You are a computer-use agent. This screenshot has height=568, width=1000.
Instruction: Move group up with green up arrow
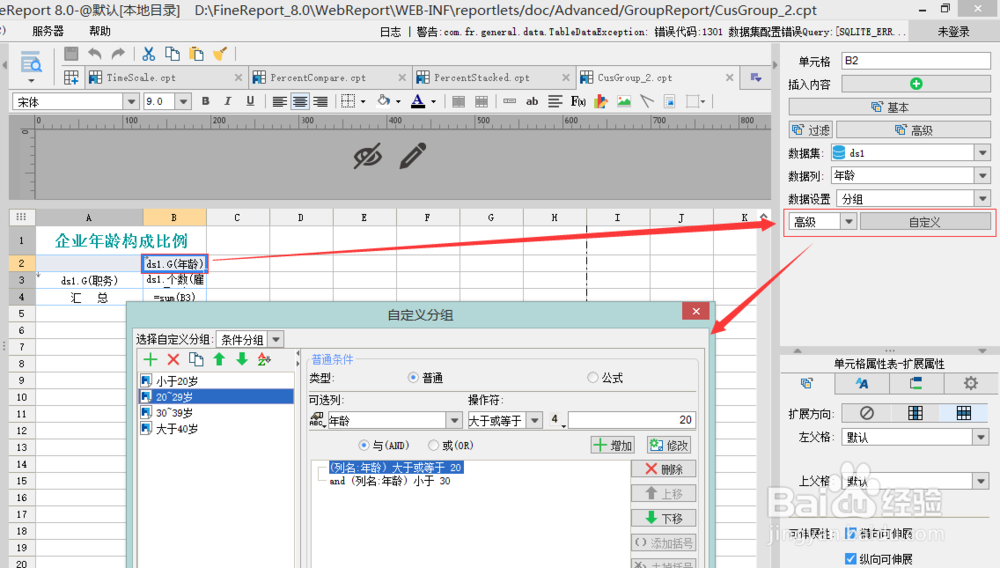click(x=219, y=360)
